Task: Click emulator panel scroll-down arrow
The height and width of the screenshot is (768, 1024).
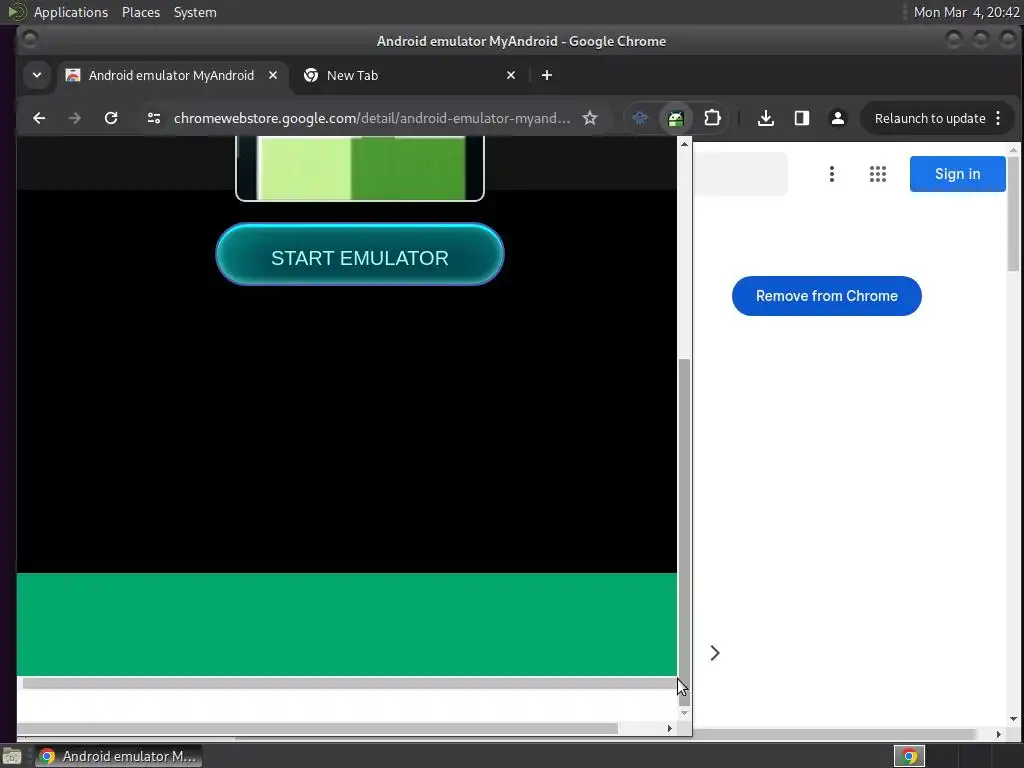Action: click(684, 712)
